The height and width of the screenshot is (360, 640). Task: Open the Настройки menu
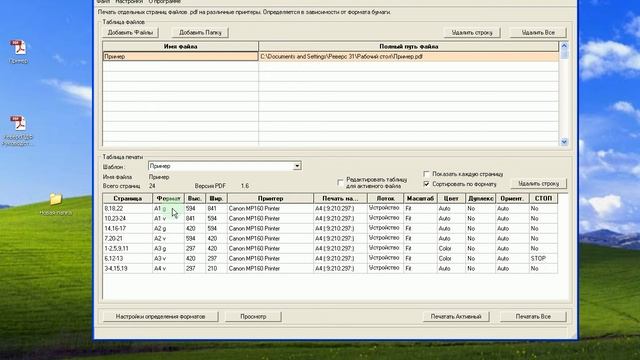coord(129,2)
